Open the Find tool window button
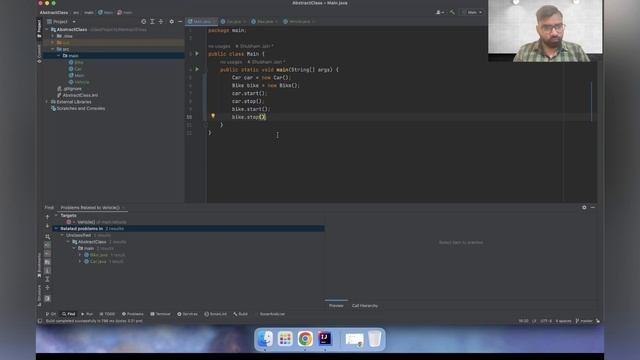 (x=69, y=314)
